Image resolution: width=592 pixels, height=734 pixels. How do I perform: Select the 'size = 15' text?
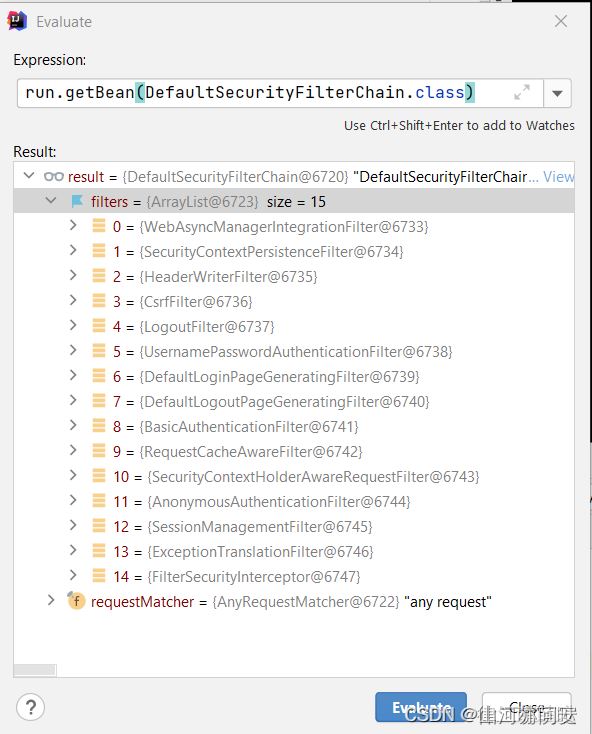296,202
